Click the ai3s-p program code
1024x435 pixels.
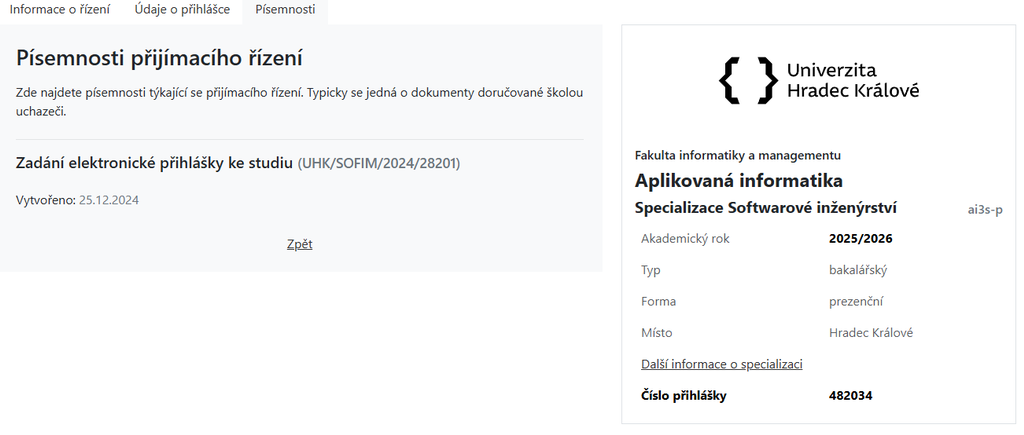985,210
